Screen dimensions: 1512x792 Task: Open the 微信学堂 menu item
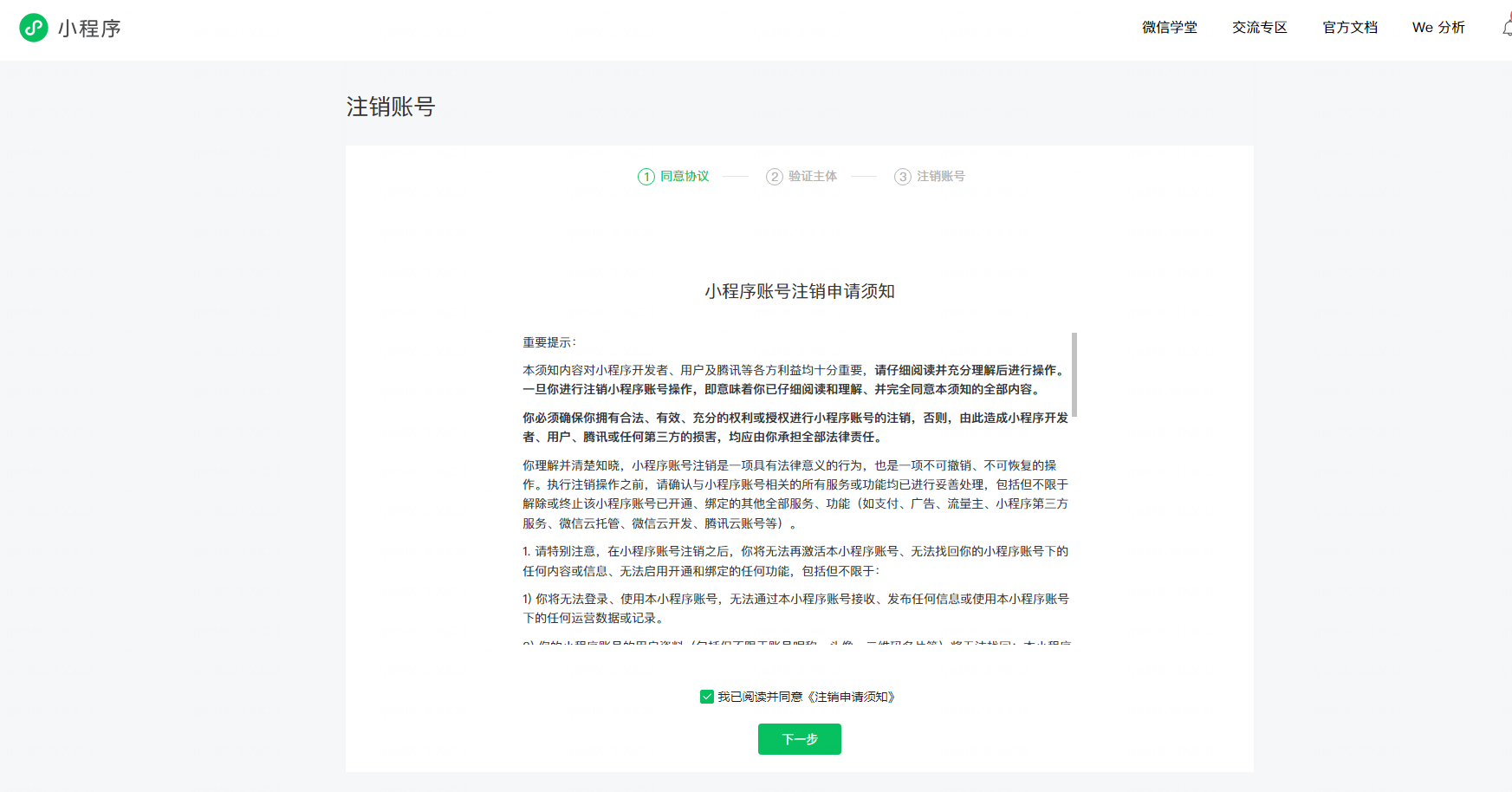coord(1170,28)
